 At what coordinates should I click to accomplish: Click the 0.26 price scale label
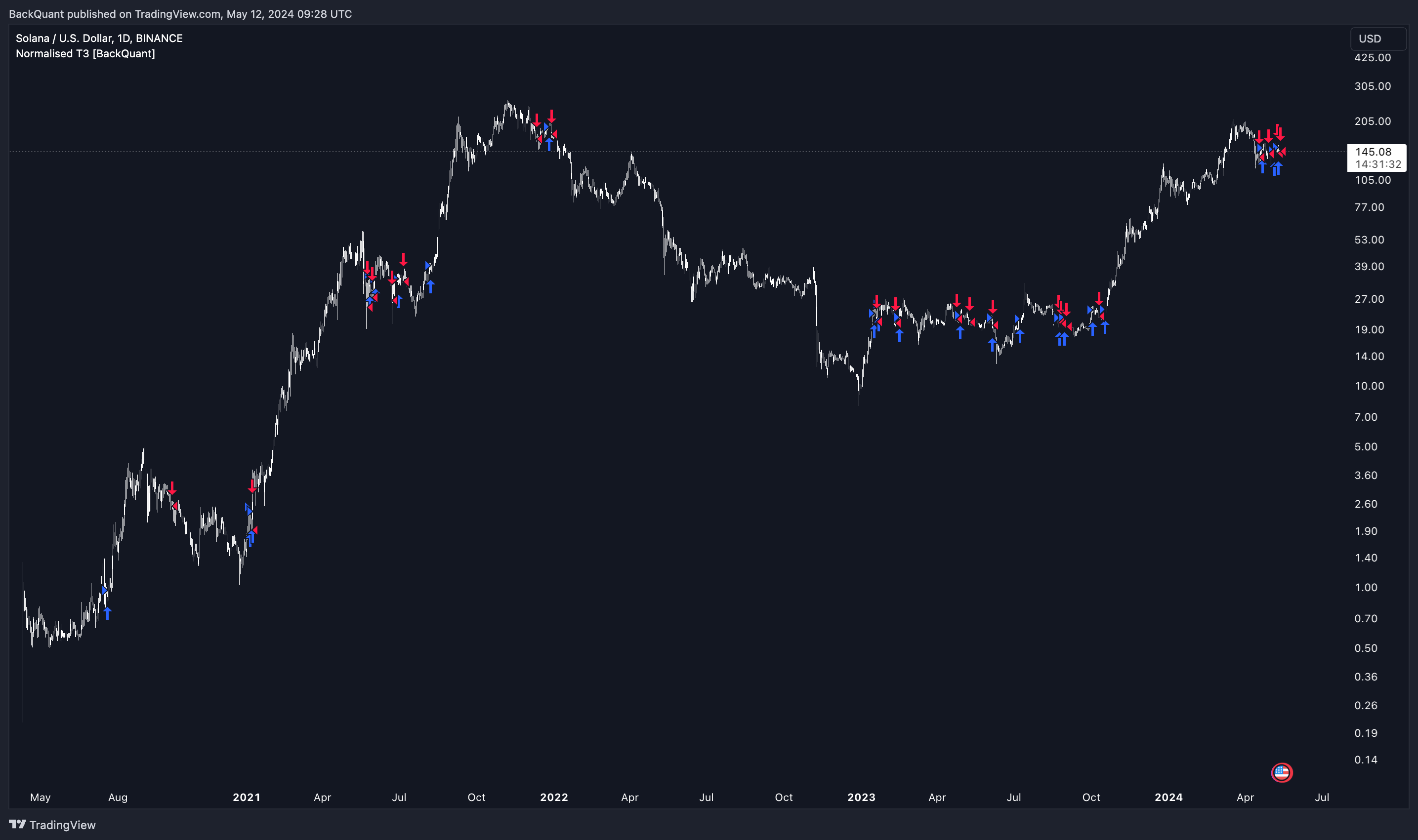pyautogui.click(x=1365, y=705)
